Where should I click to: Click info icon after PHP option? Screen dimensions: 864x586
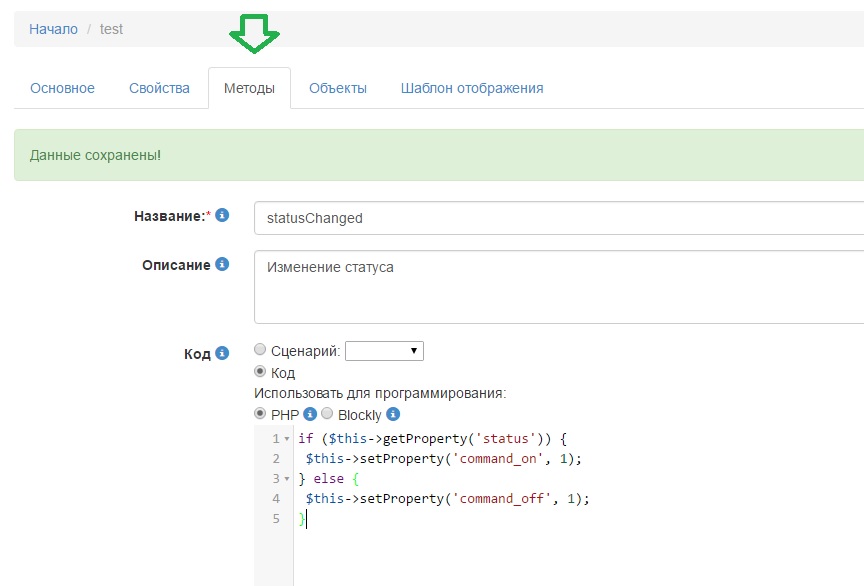point(310,414)
